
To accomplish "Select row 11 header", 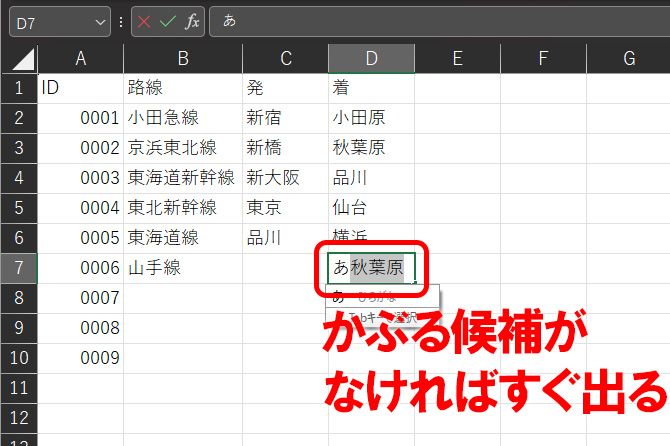I will coord(19,388).
